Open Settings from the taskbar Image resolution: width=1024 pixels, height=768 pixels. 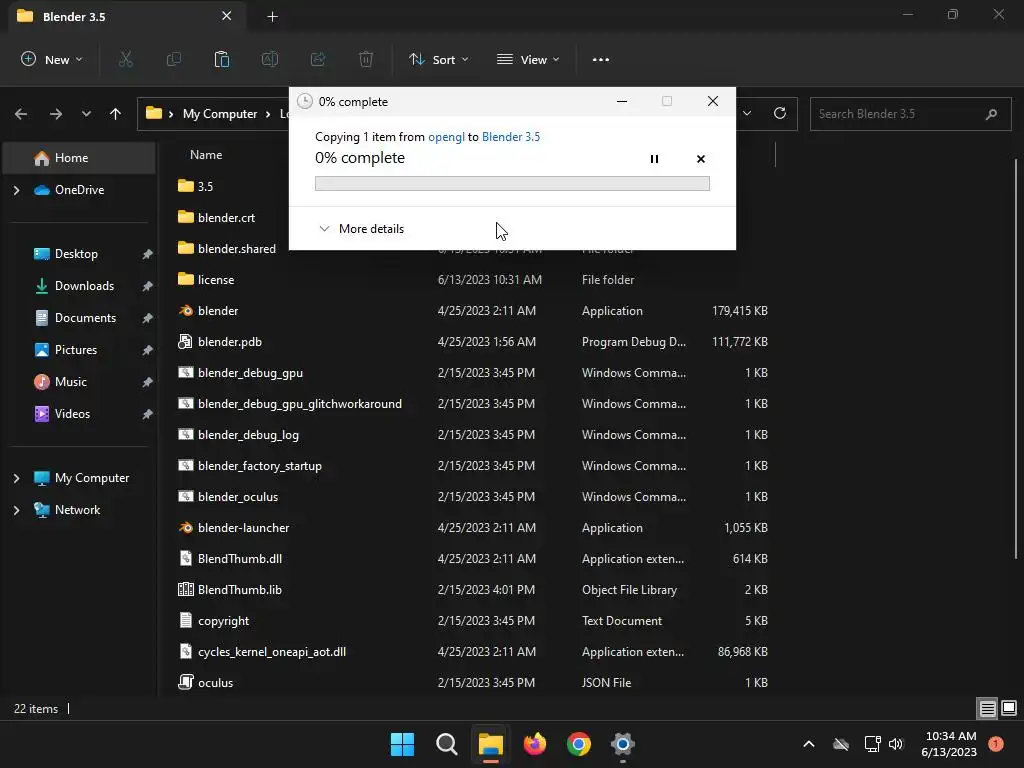[622, 744]
